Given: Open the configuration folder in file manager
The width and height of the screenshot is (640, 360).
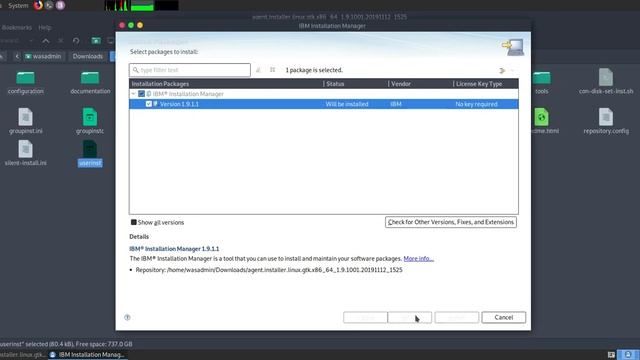Looking at the screenshot, I should point(25,82).
